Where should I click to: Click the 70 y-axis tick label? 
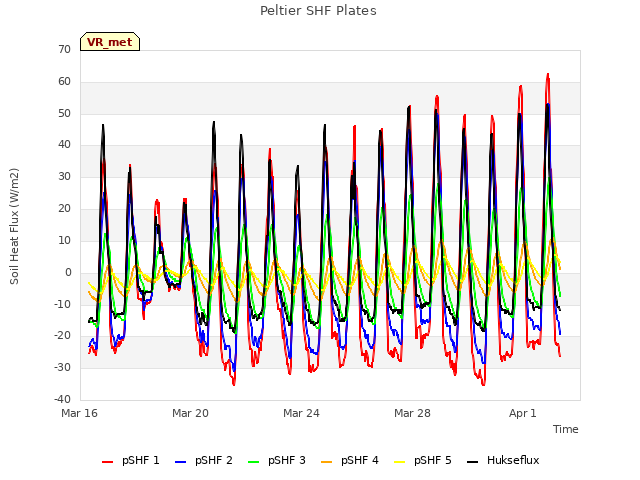64,50
